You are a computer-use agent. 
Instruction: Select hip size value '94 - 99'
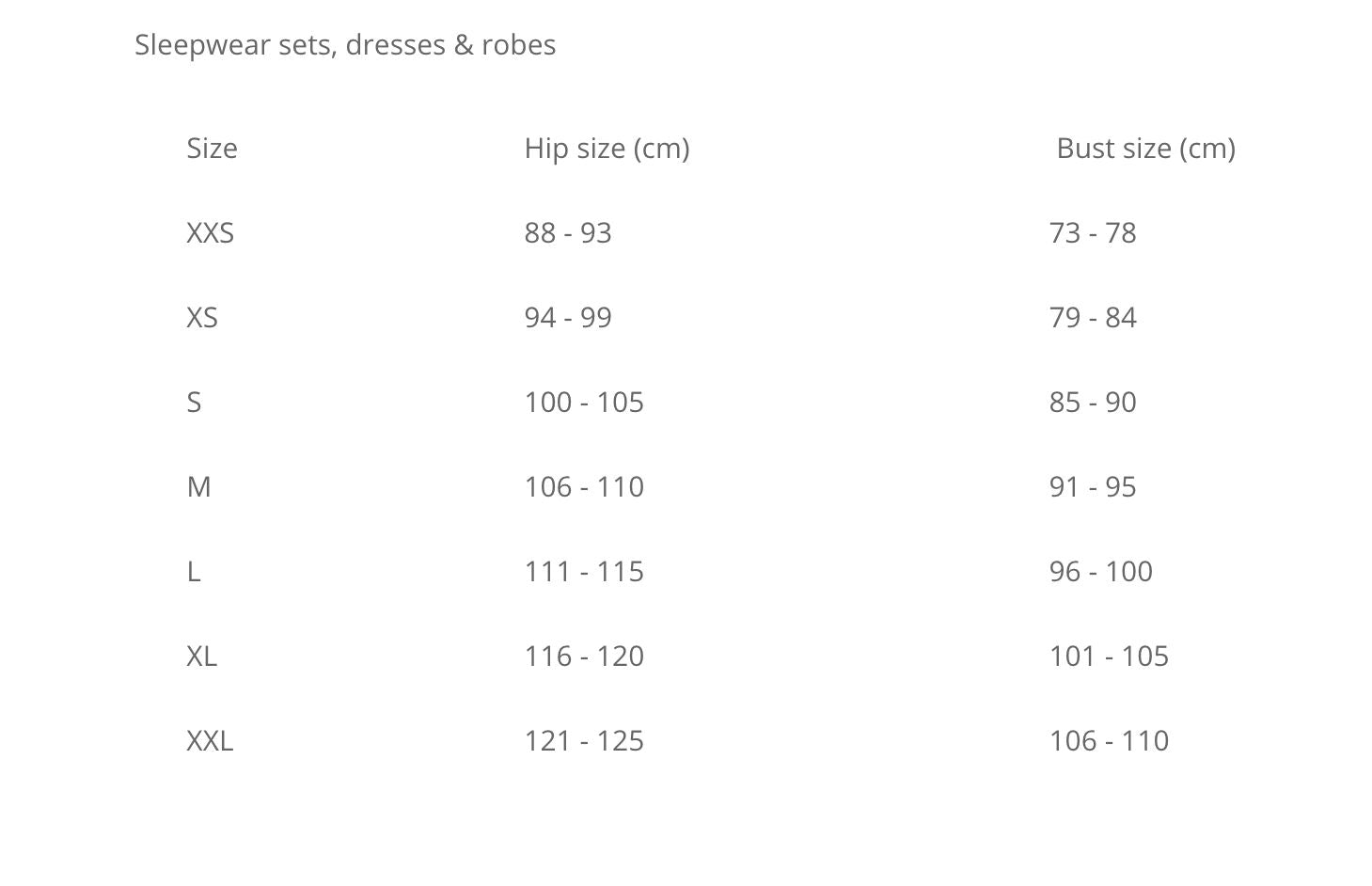pyautogui.click(x=568, y=318)
